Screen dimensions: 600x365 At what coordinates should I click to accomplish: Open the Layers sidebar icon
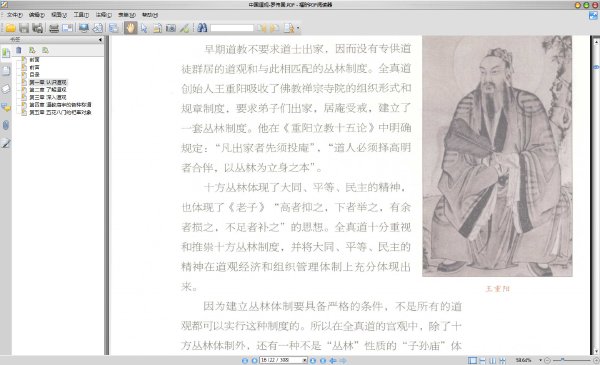pyautogui.click(x=6, y=89)
